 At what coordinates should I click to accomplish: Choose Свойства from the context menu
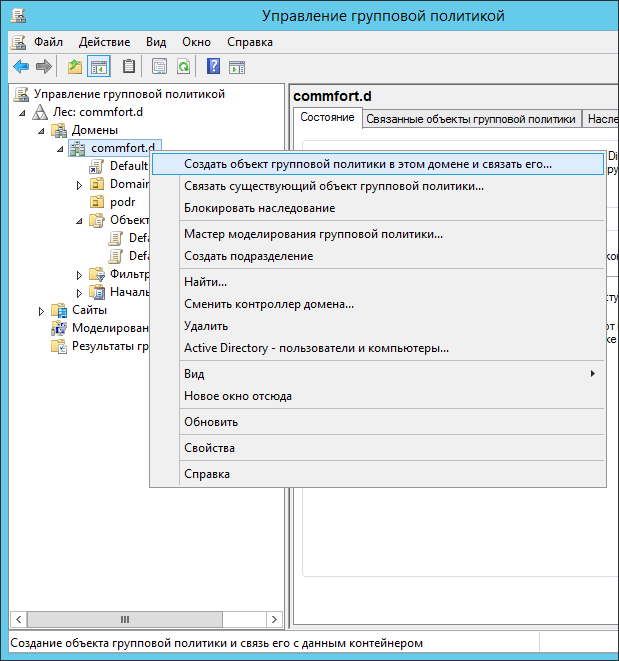point(209,449)
